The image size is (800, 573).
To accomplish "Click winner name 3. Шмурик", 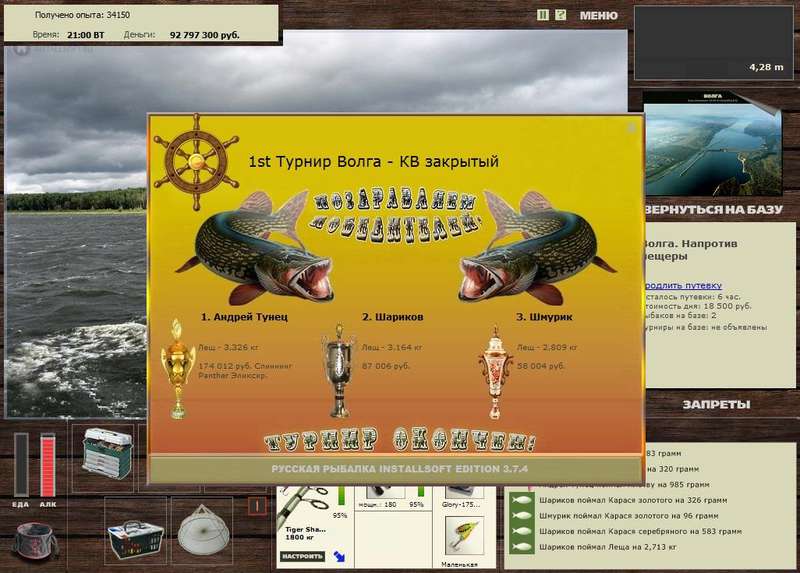I will tap(544, 317).
